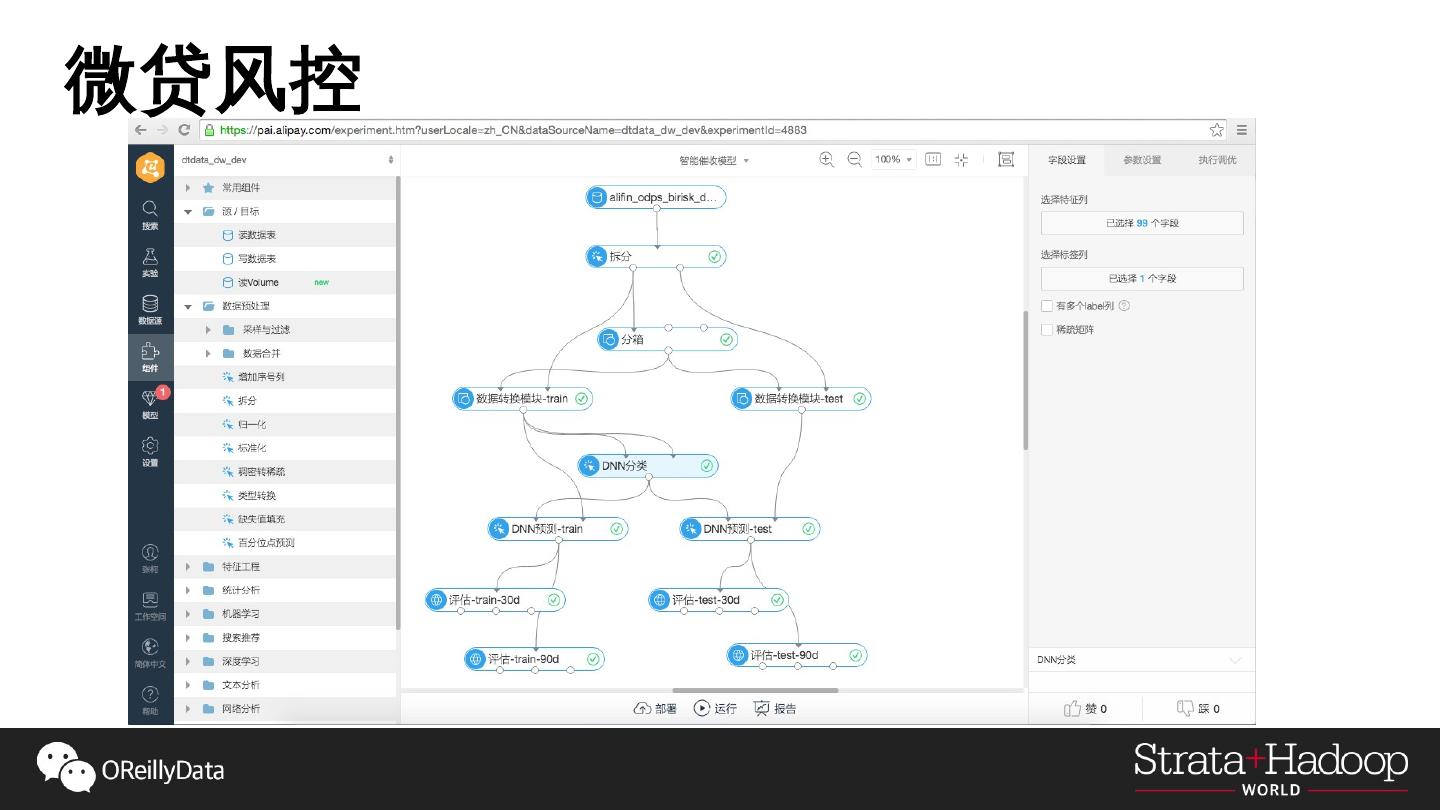Viewport: 1440px width, 810px height.
Task: Expand the 特征工程 folder
Action: coord(188,566)
